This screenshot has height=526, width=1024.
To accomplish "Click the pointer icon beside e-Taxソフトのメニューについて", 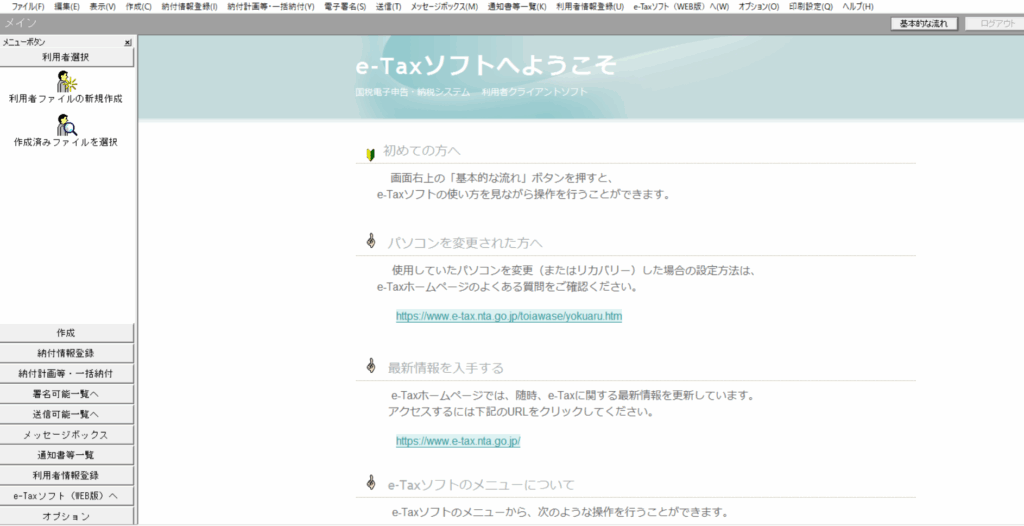I will 371,482.
